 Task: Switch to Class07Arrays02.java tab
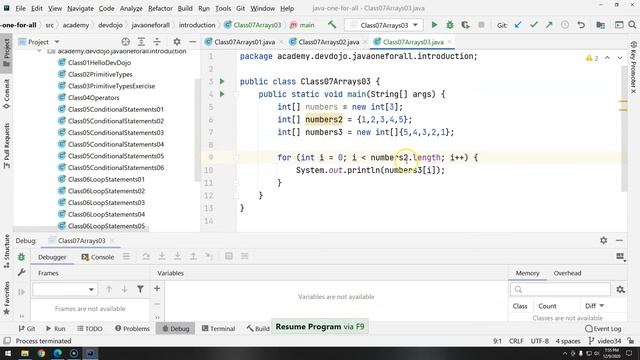[x=329, y=42]
